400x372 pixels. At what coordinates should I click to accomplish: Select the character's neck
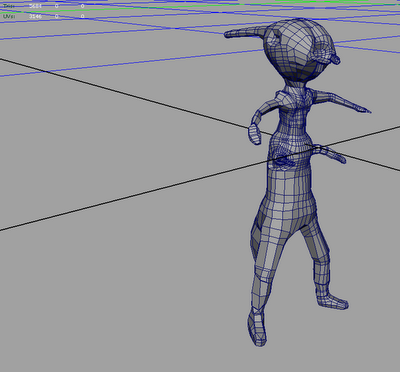tap(295, 86)
